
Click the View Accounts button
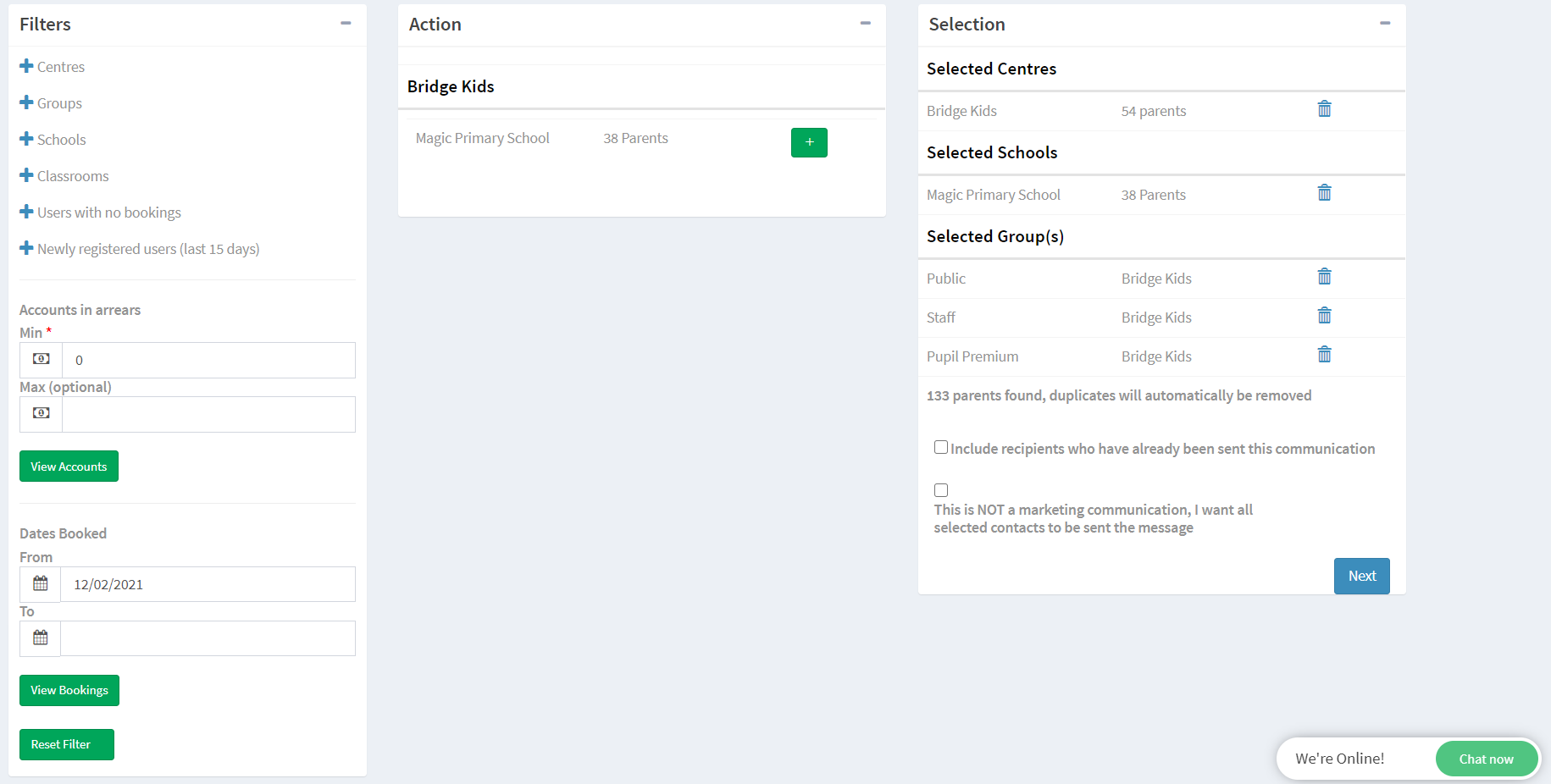tap(69, 466)
